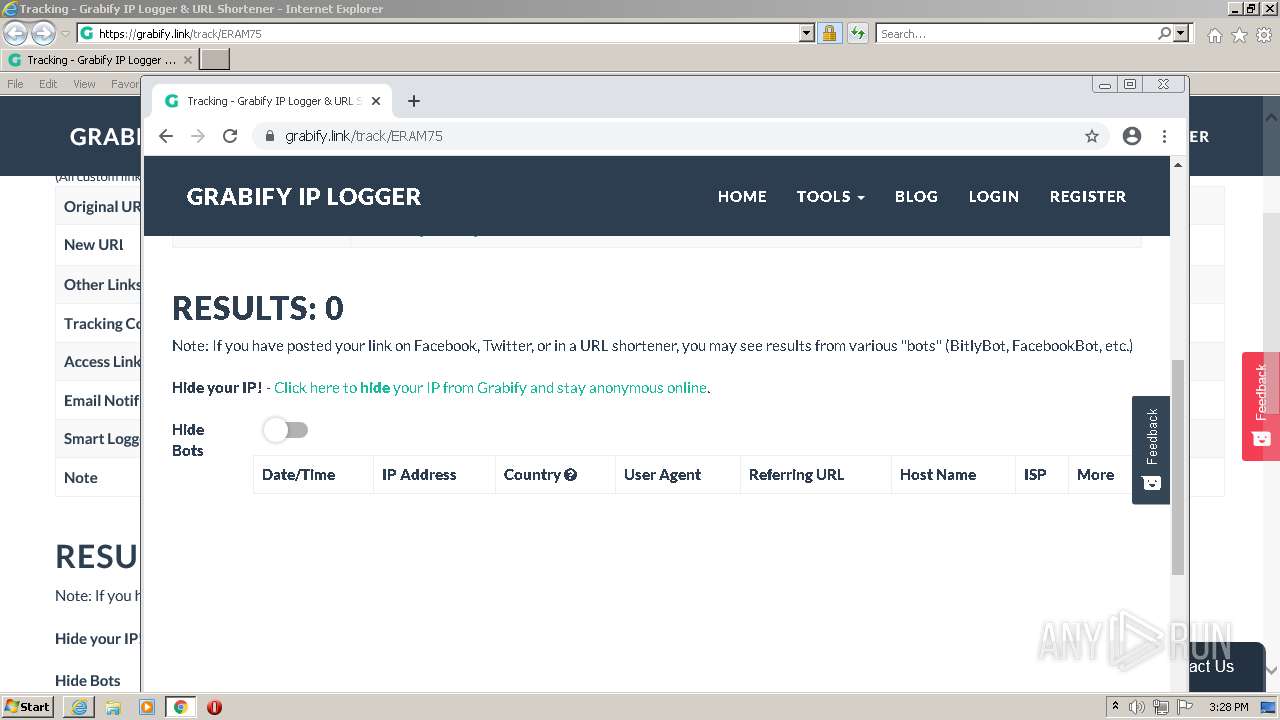Go to HOME in Grabify navbar
1280x720 pixels.
(742, 196)
